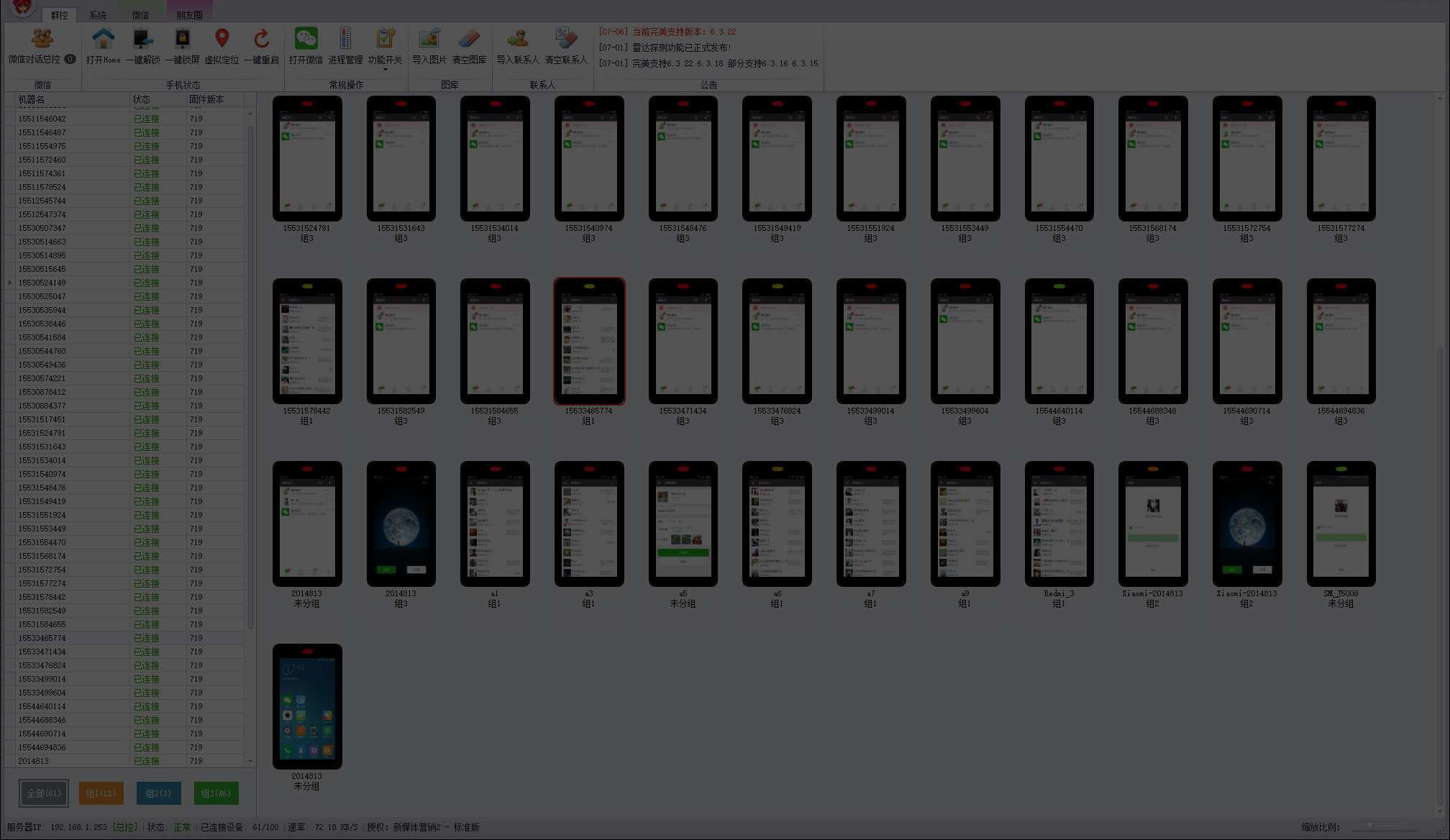This screenshot has height=840, width=1450.
Task: Click the 导入图片 import picture icon
Action: [x=429, y=39]
